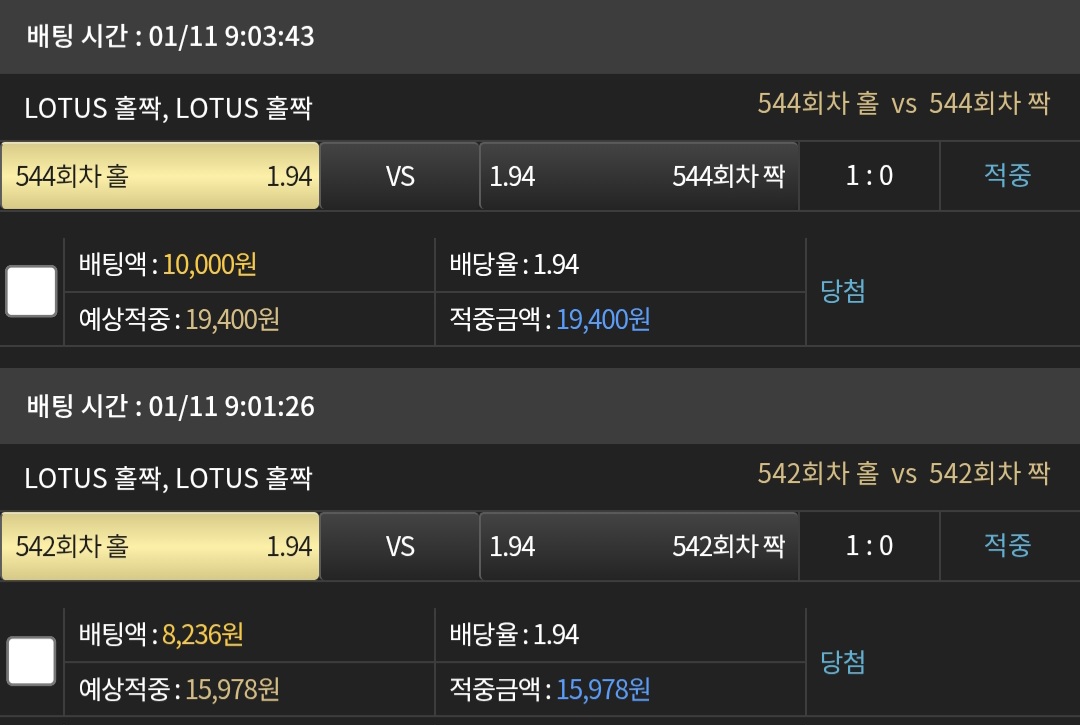Tick the checkbox for the 8,236원 bet
Image resolution: width=1080 pixels, height=725 pixels.
click(31, 661)
